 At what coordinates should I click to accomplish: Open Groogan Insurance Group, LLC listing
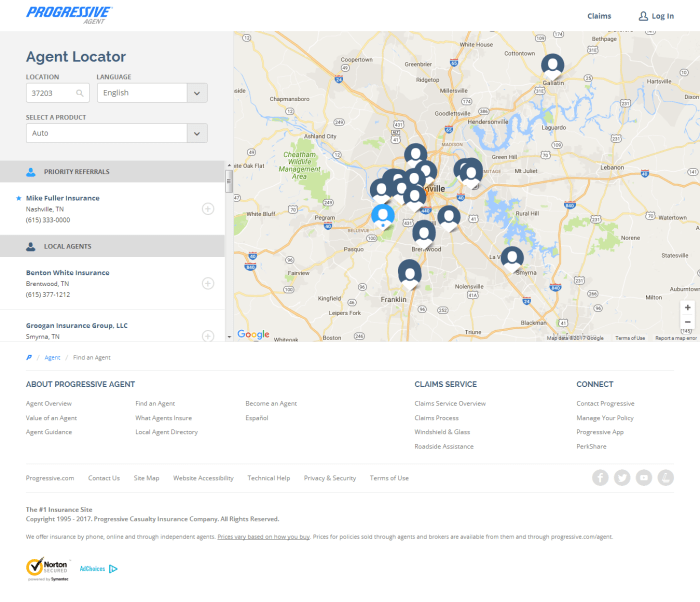[76, 325]
